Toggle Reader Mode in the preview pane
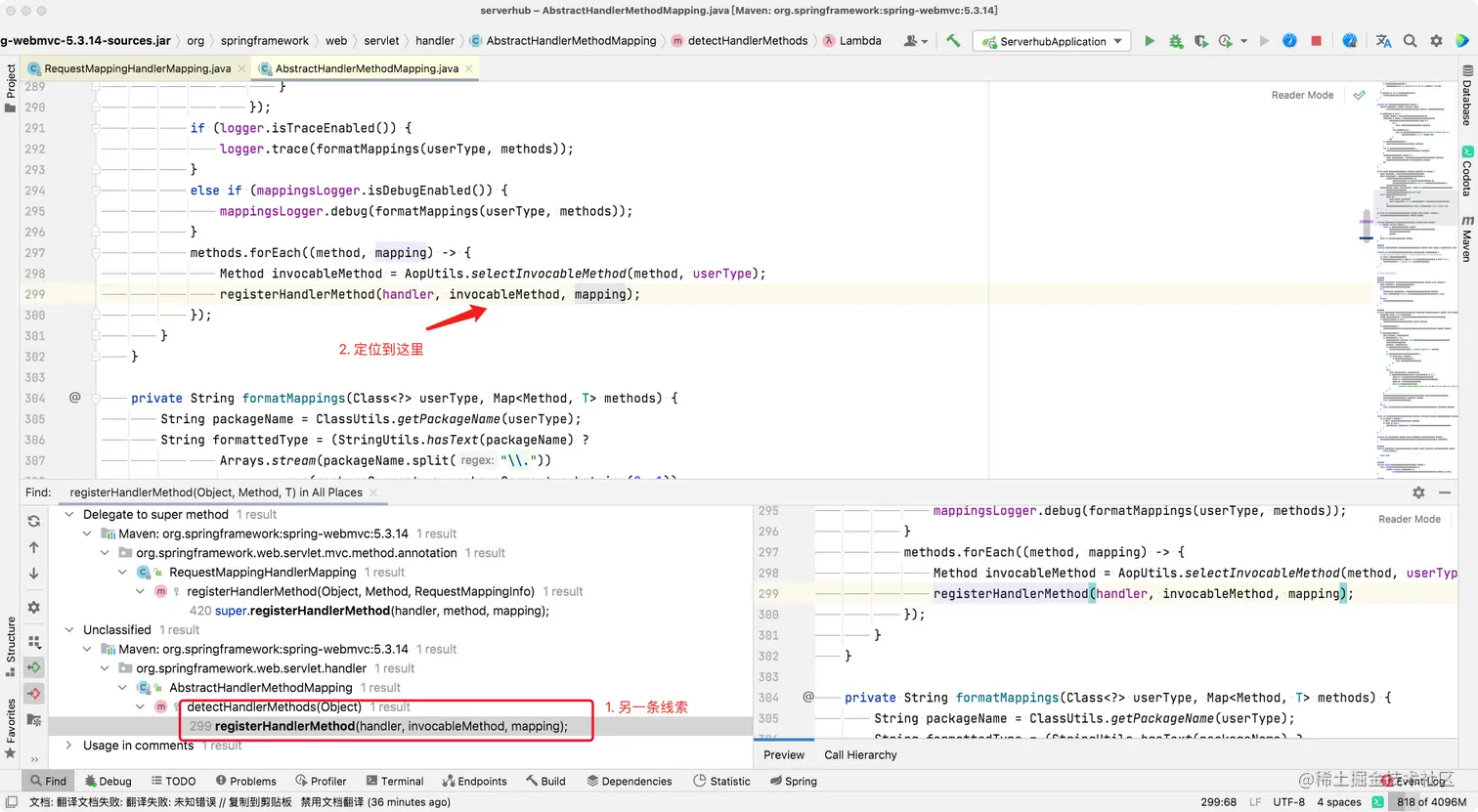 coord(1410,519)
